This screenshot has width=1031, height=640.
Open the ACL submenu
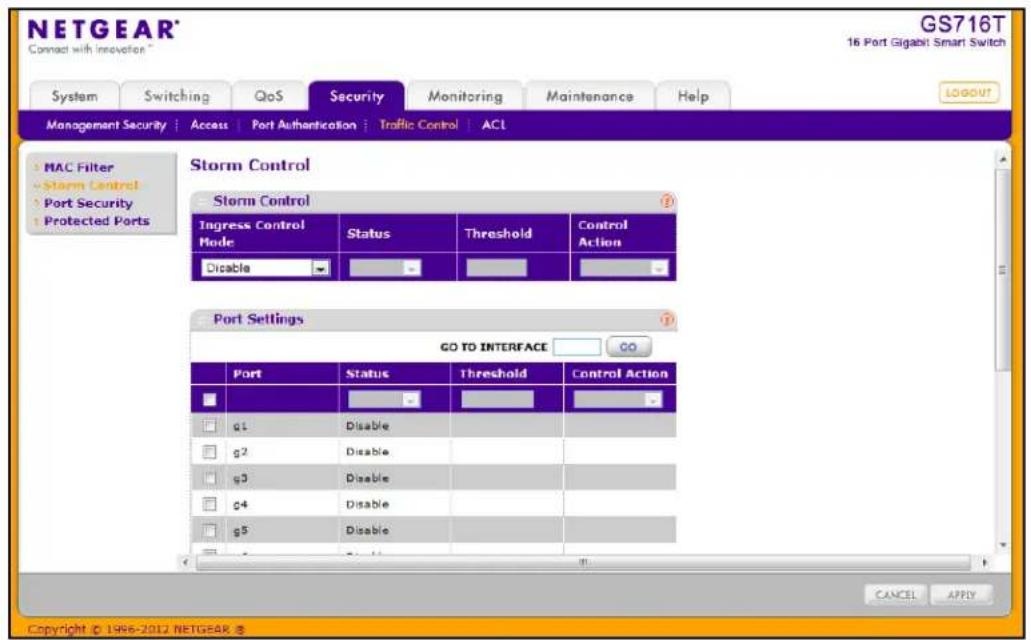point(494,125)
